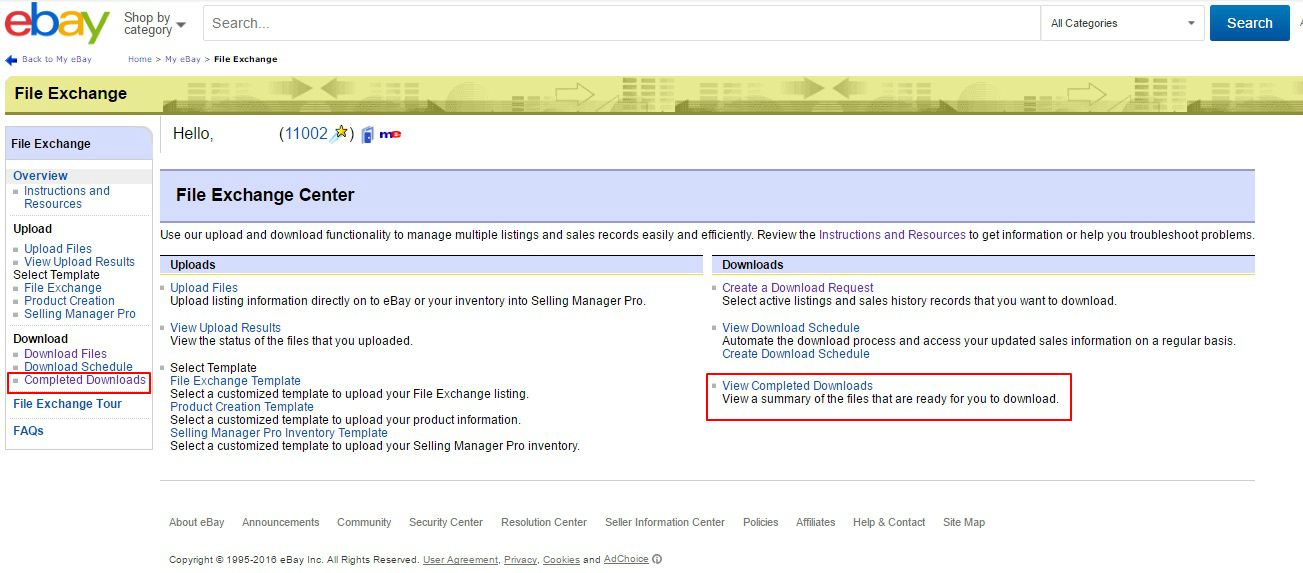1303x573 pixels.
Task: Open Resolution Center in the footer
Action: pyautogui.click(x=544, y=522)
